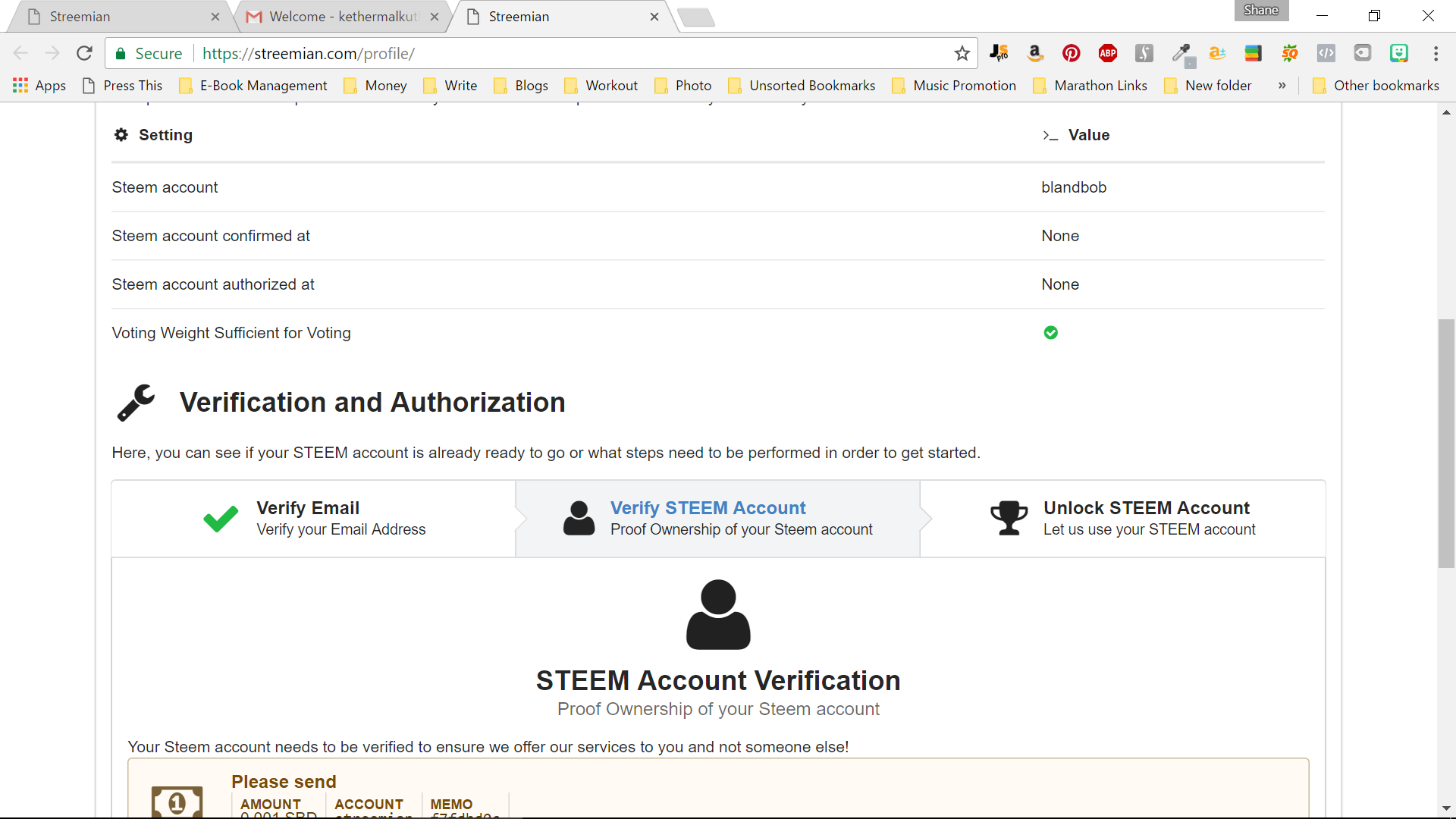Click the green voting weight check icon

pyautogui.click(x=1050, y=333)
